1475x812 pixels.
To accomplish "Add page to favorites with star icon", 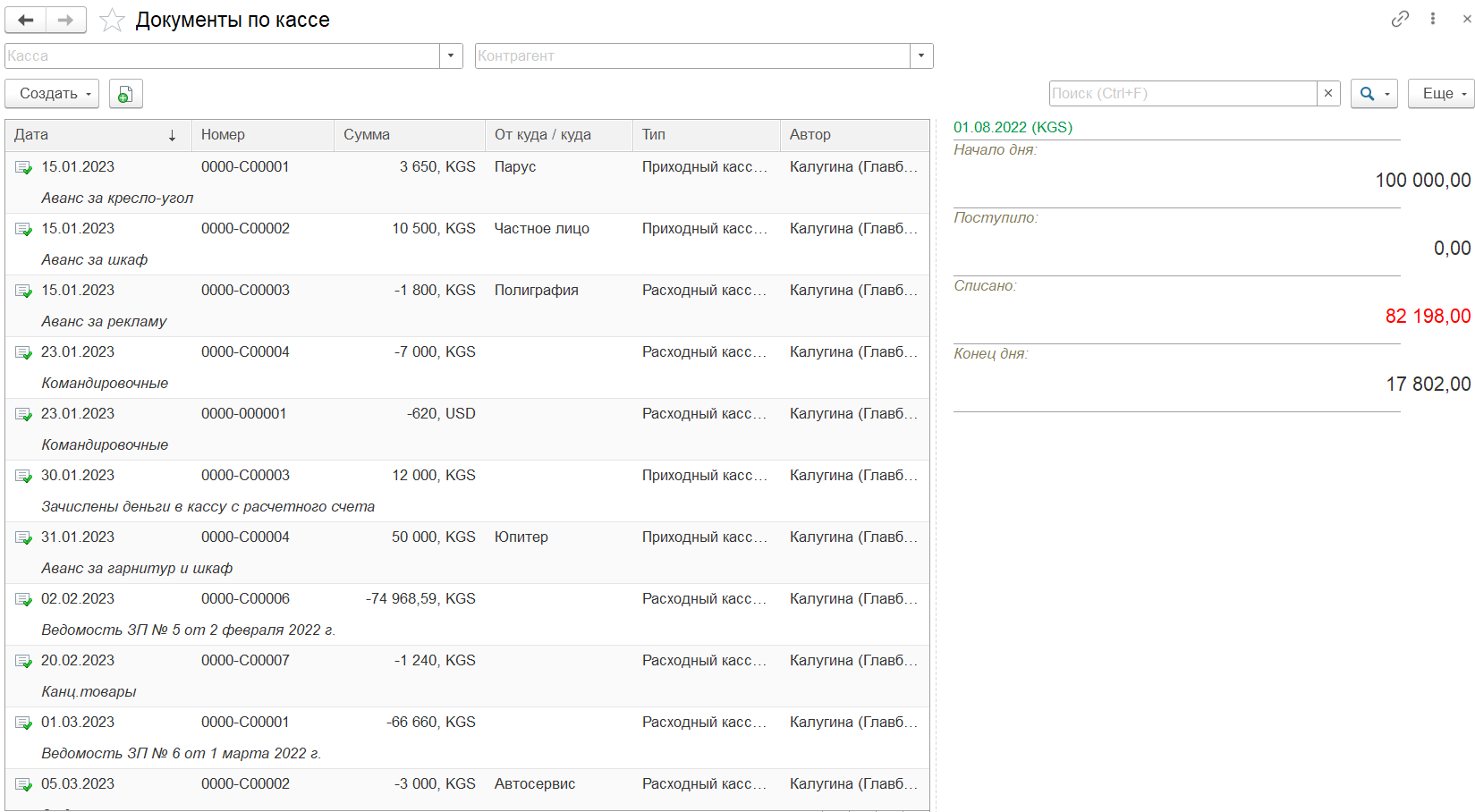I will [x=112, y=20].
